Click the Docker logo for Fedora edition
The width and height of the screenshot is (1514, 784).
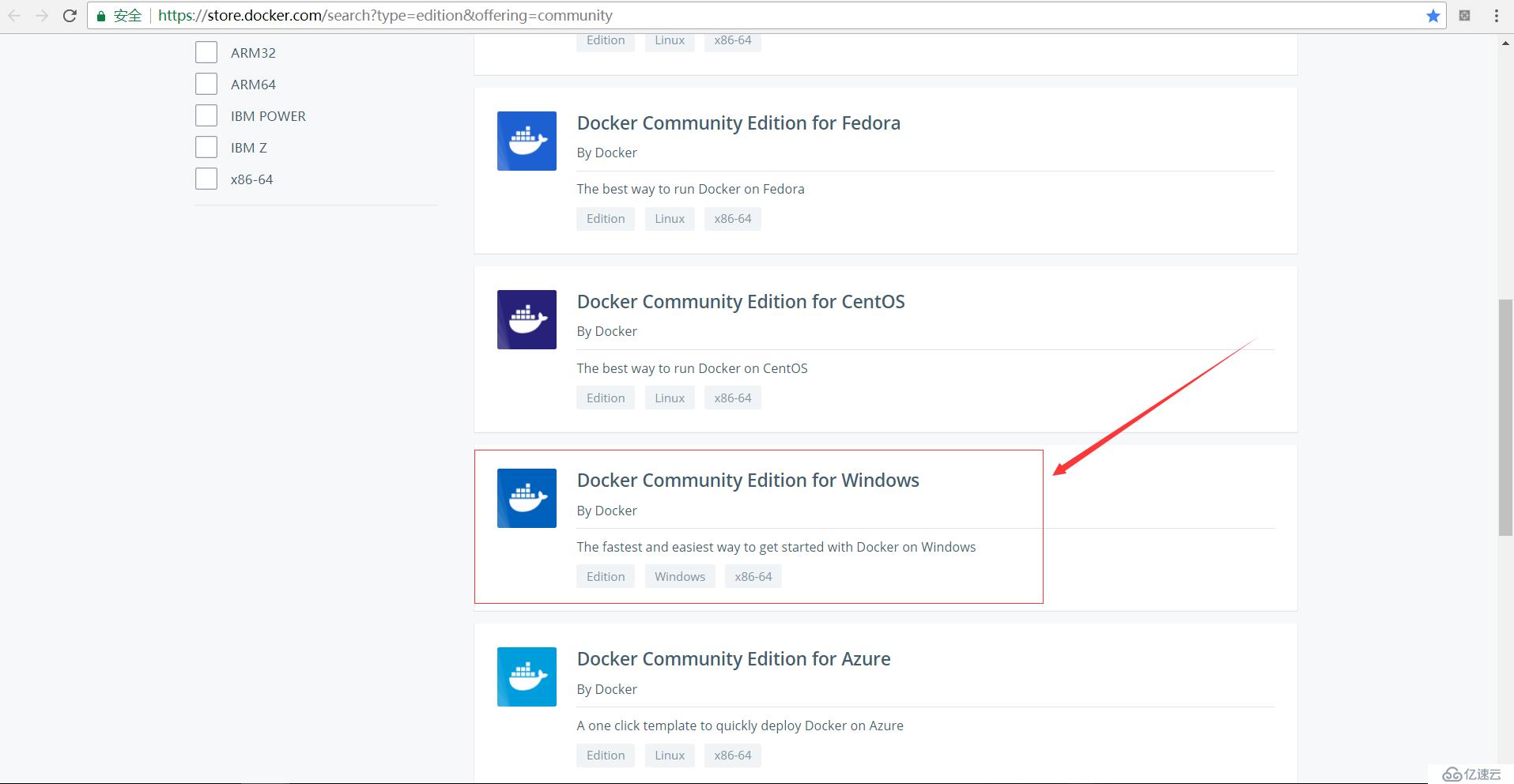527,141
